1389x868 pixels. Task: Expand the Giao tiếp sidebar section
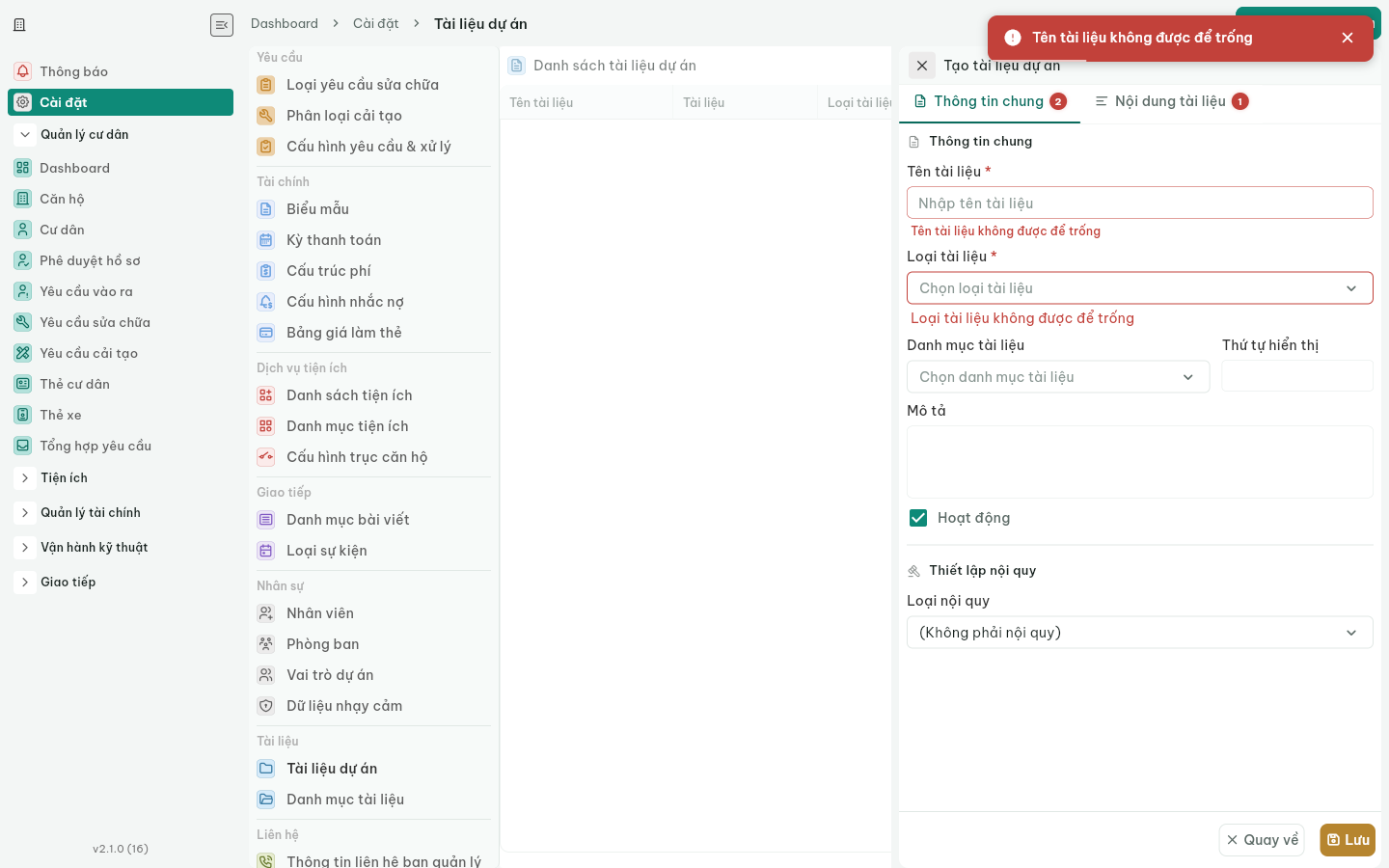(25, 583)
